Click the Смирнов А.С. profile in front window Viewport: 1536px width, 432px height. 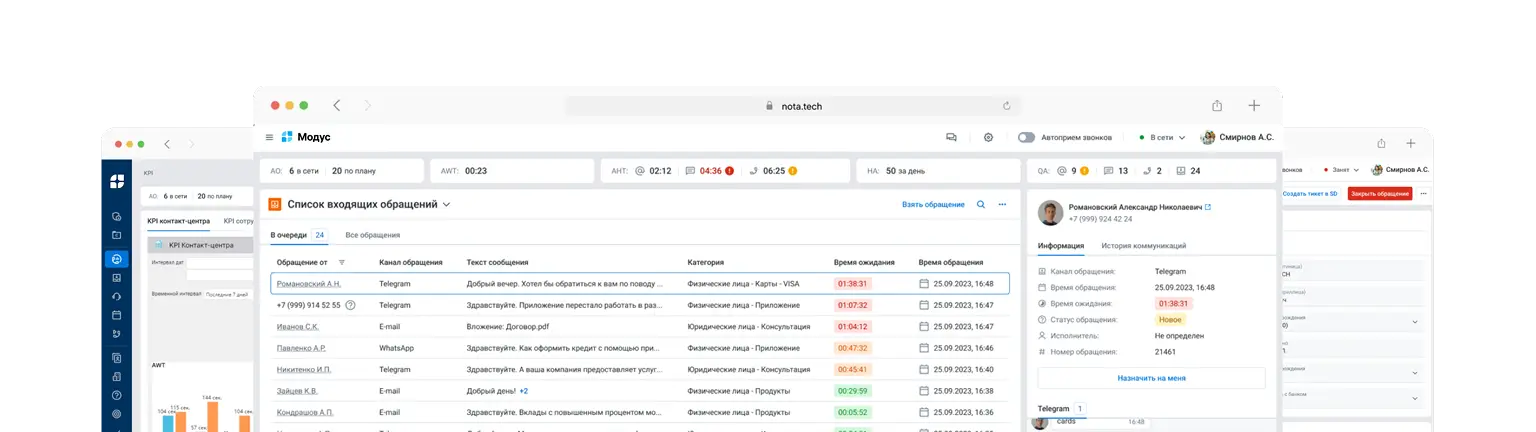pos(1237,137)
